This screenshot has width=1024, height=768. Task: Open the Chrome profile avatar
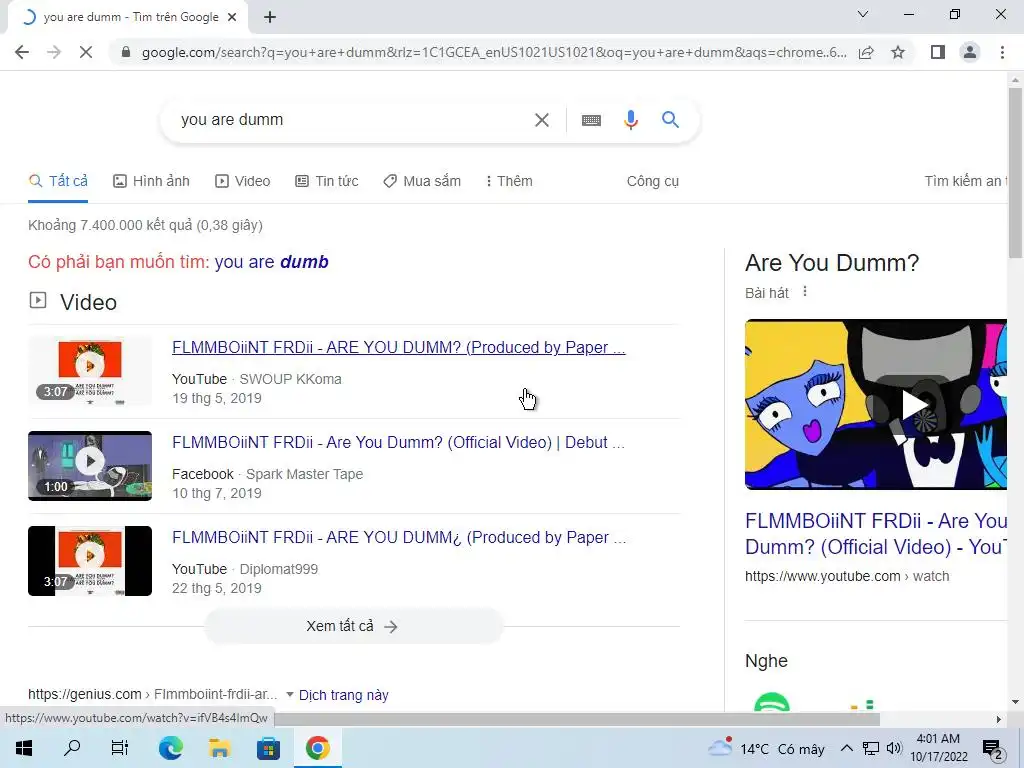tap(970, 52)
